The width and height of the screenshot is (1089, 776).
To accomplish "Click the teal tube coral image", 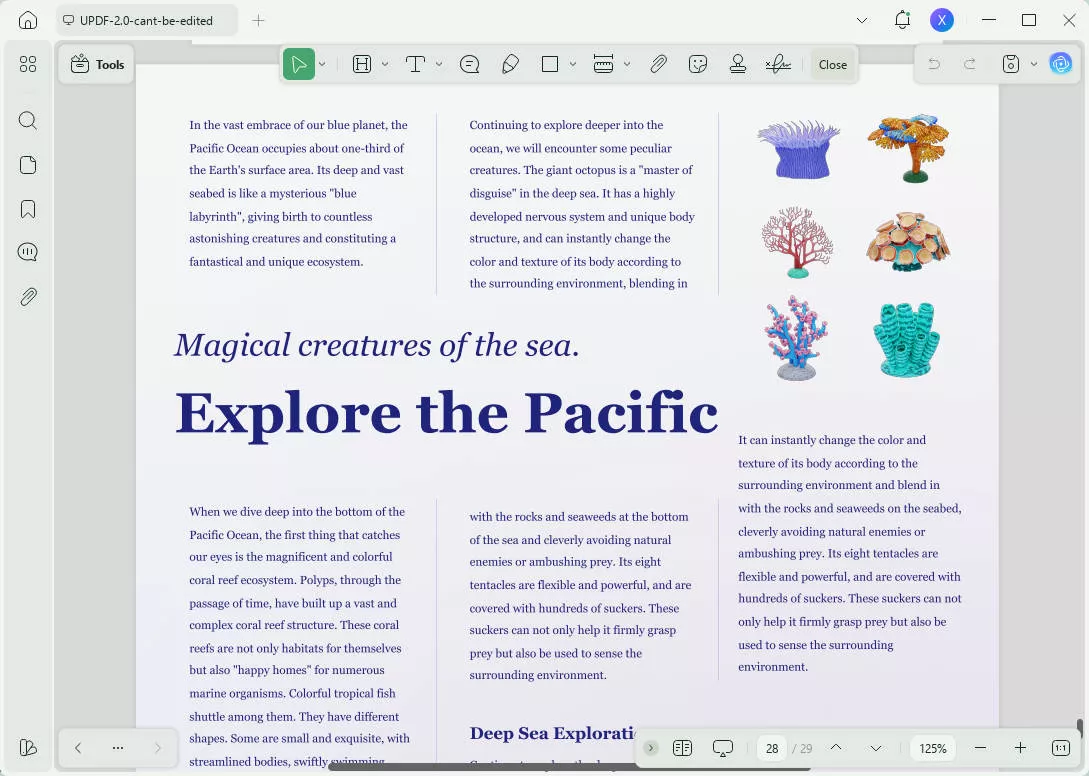I will [x=906, y=339].
